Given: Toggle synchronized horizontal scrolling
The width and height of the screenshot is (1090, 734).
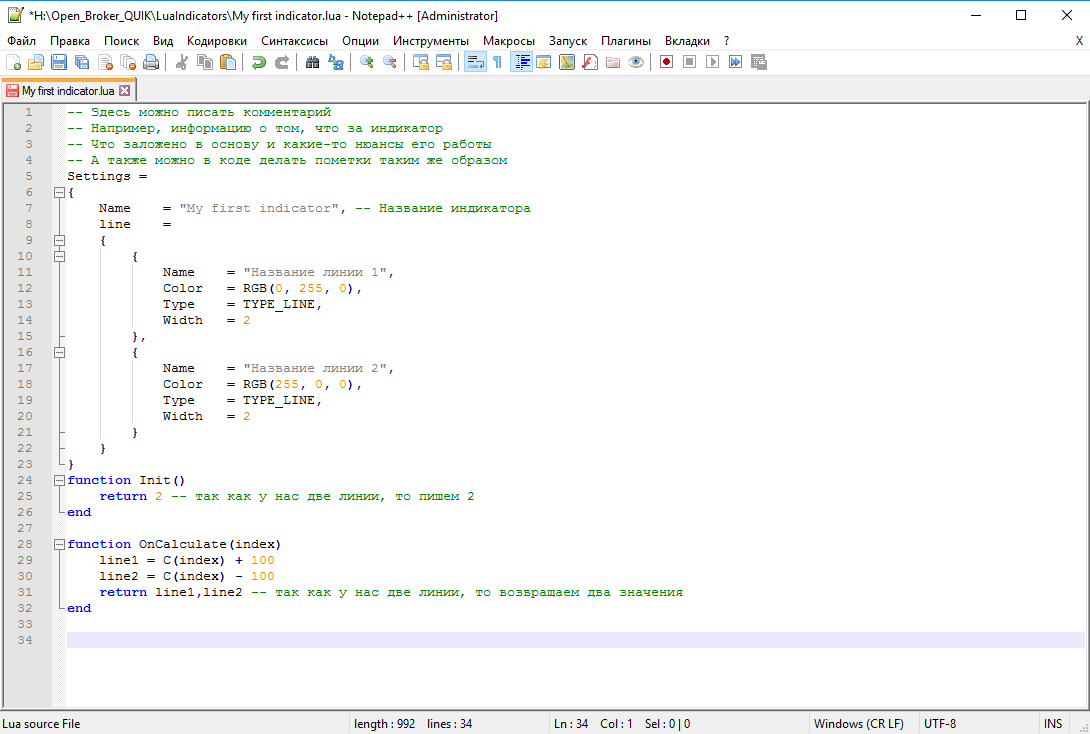Looking at the screenshot, I should coord(444,63).
